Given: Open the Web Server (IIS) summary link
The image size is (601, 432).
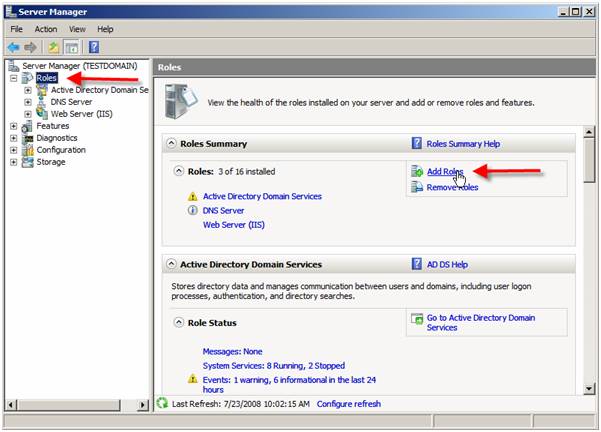Looking at the screenshot, I should click(234, 225).
